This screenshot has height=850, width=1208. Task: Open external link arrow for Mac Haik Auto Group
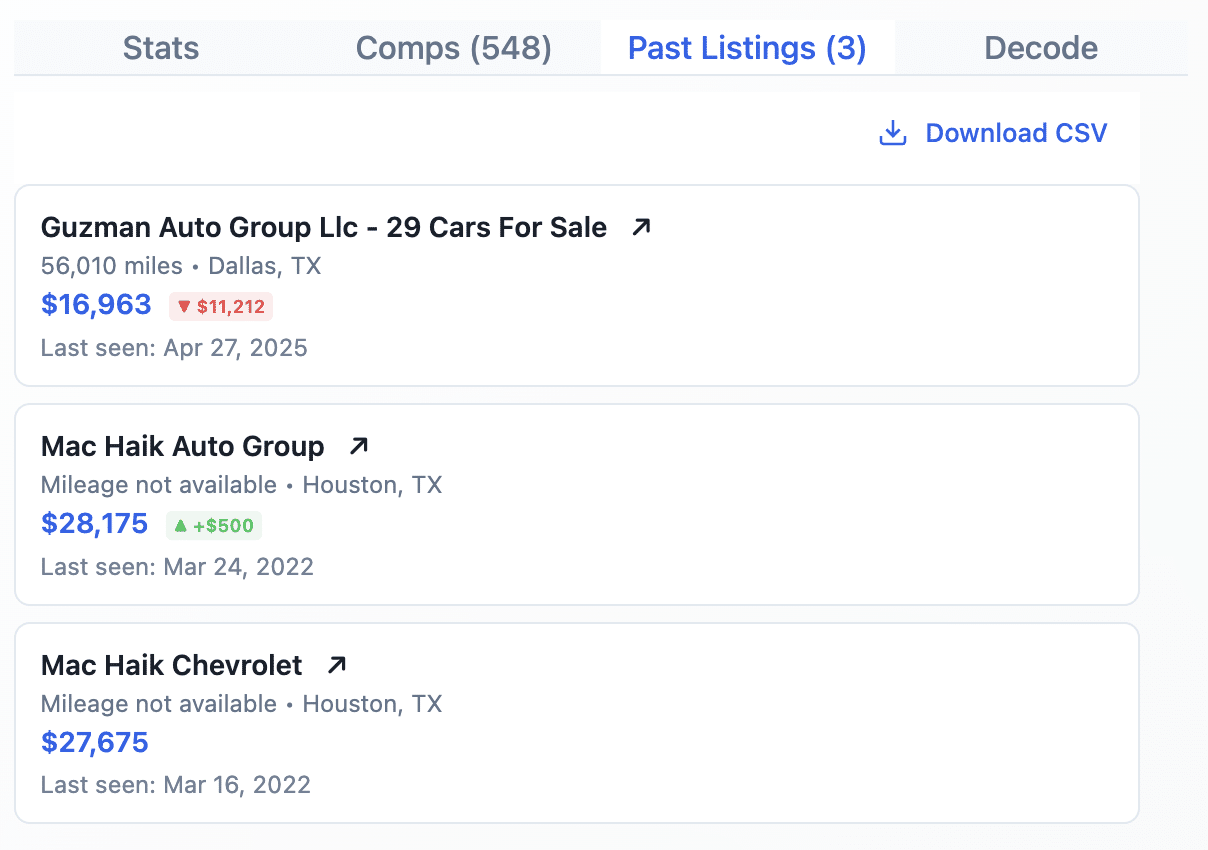point(358,446)
